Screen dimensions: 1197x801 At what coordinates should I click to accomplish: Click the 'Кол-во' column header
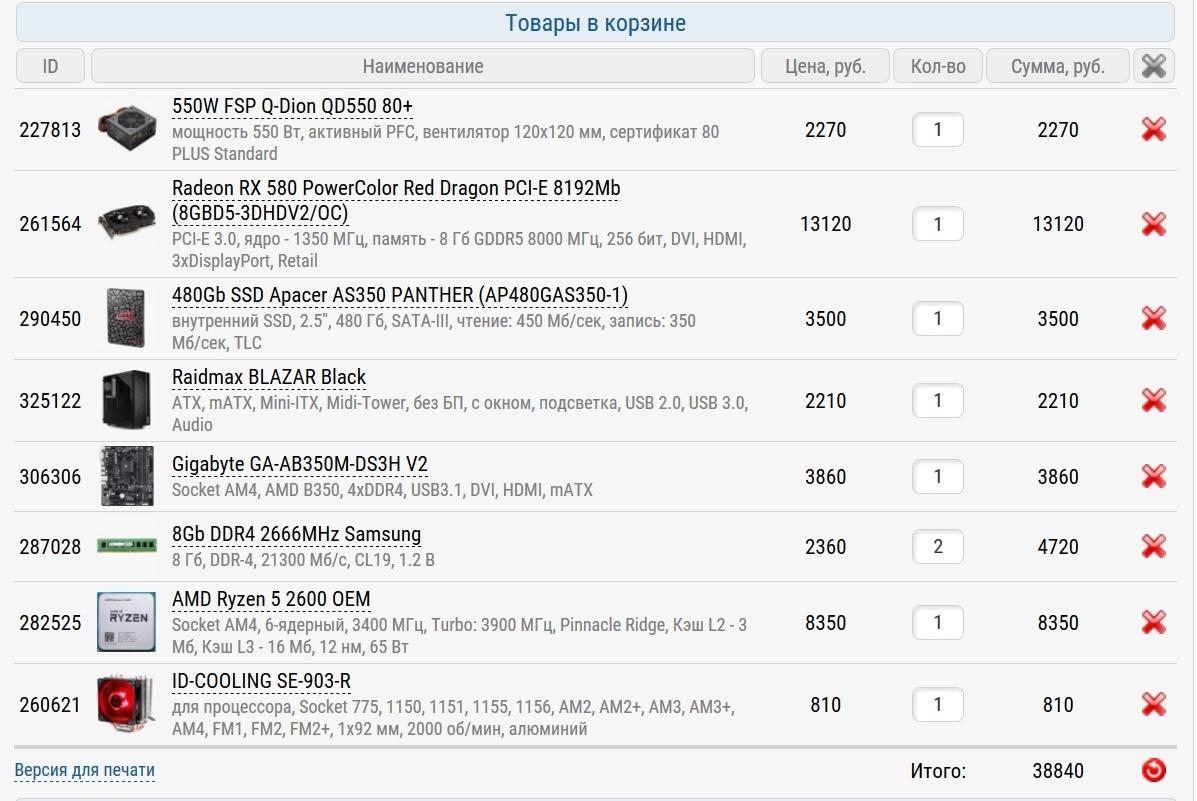point(938,66)
